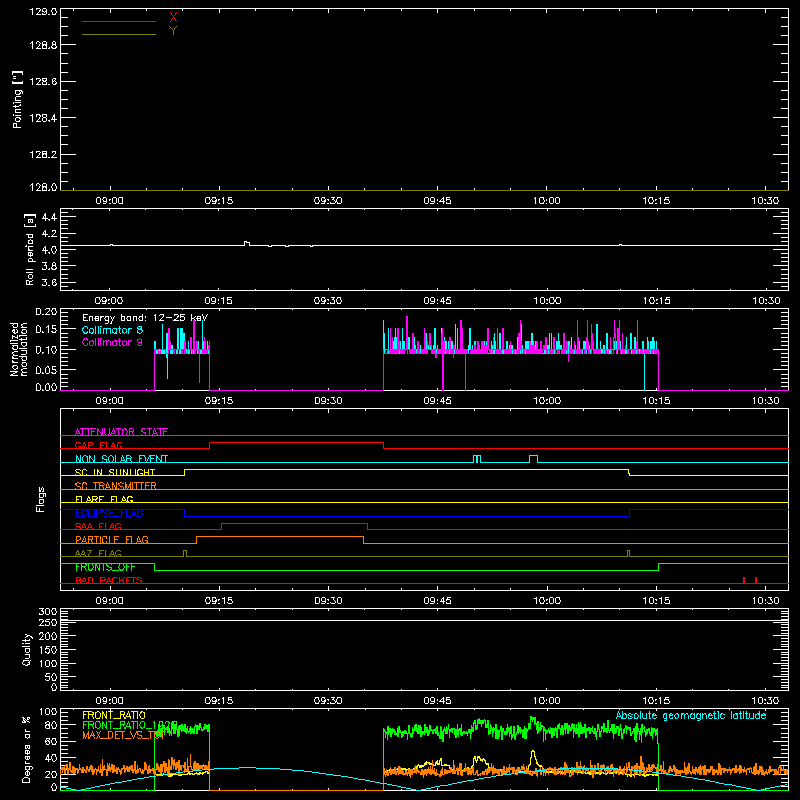The height and width of the screenshot is (800, 800).
Task: Click the 'GAP_FLAG' label
Action: click(98, 445)
